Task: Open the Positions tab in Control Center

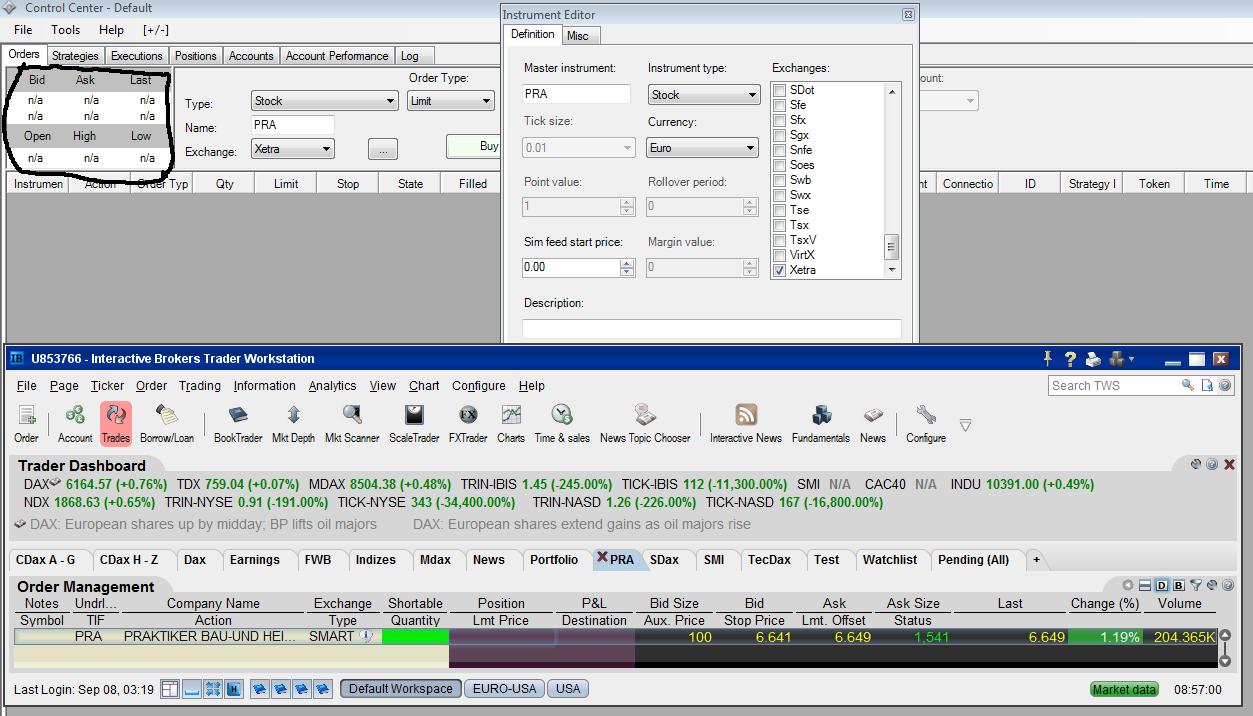Action: tap(196, 56)
